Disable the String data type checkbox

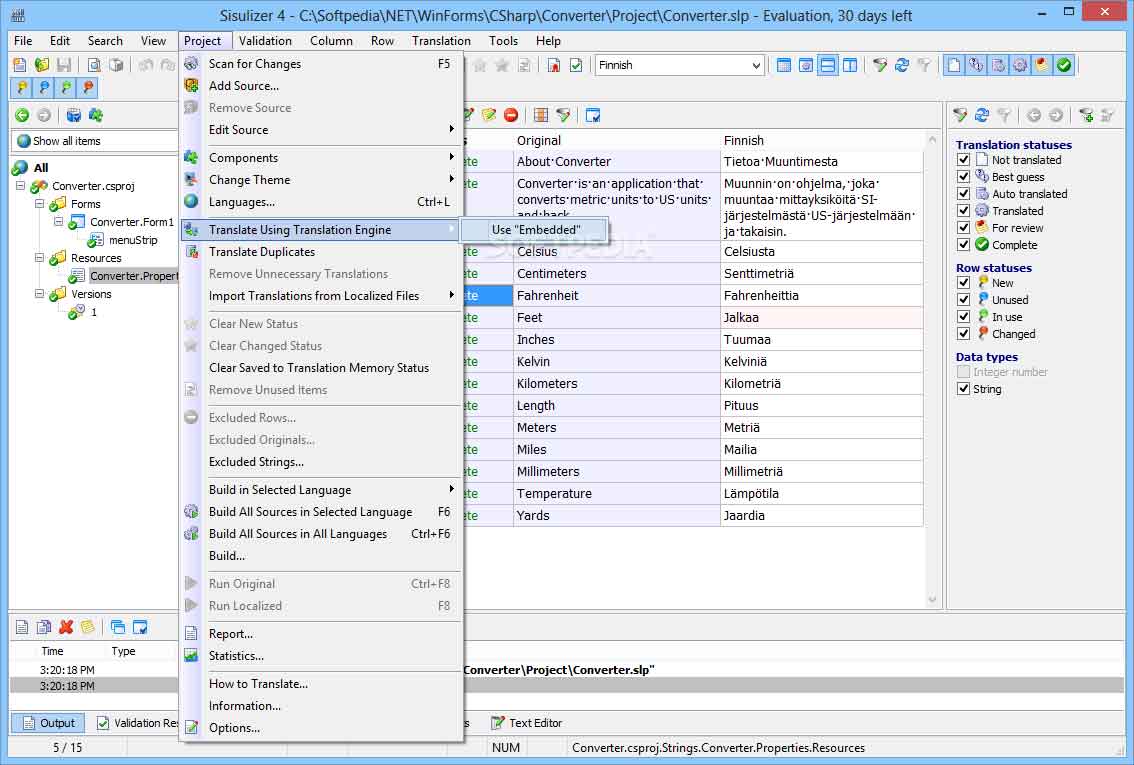964,389
